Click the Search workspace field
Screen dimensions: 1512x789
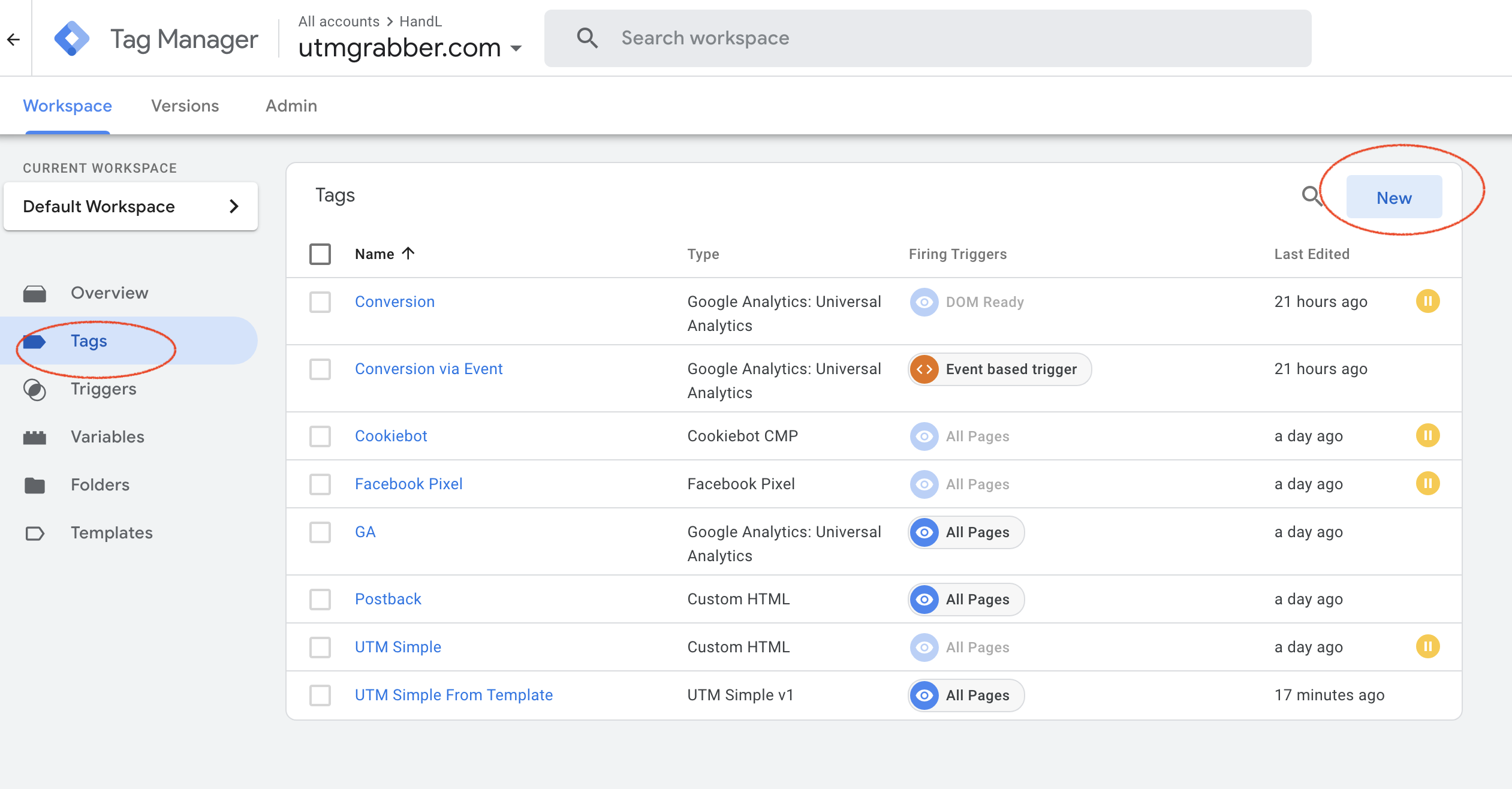click(927, 38)
